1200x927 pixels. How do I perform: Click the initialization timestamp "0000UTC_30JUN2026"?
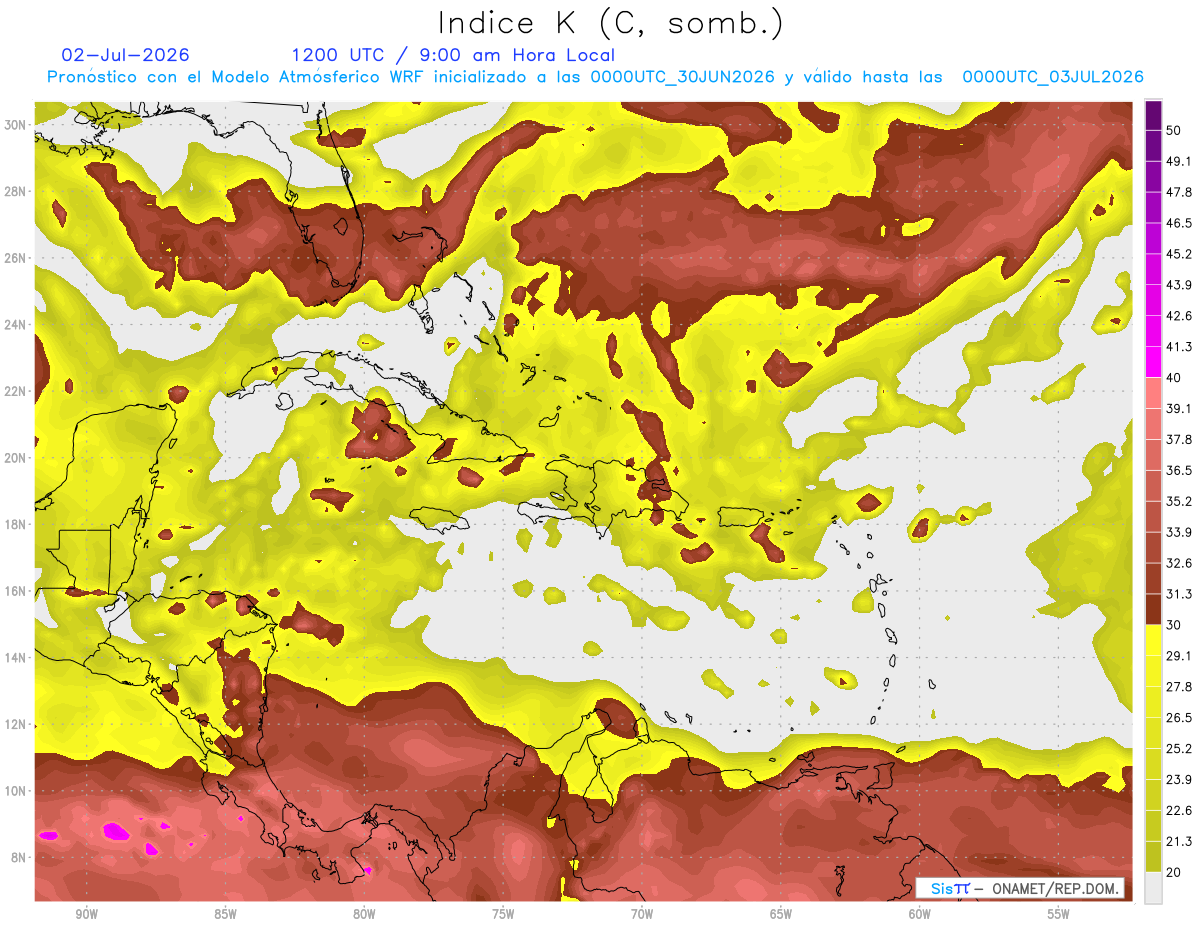(x=682, y=77)
